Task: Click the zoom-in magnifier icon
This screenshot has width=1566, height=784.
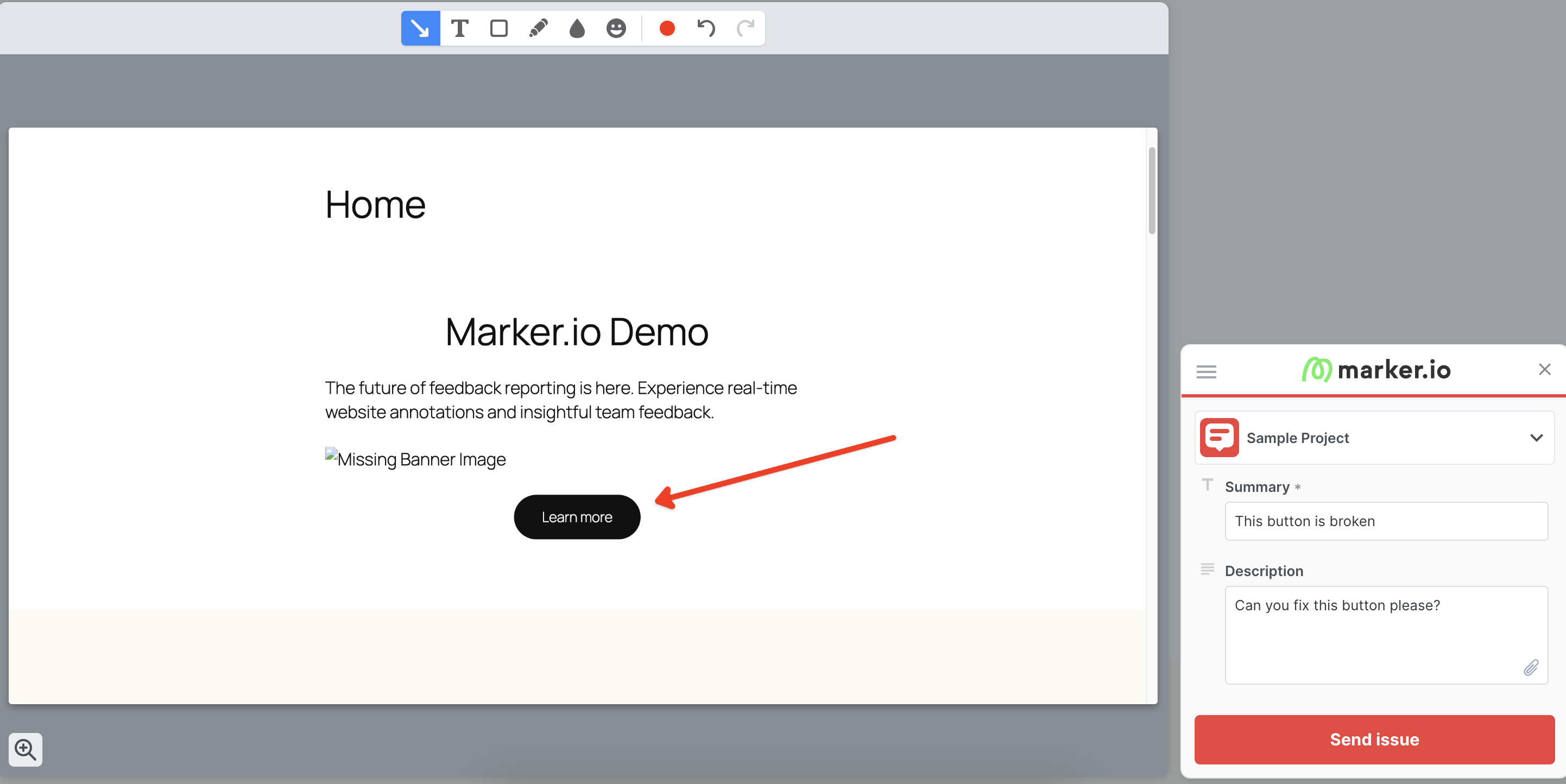Action: point(26,749)
